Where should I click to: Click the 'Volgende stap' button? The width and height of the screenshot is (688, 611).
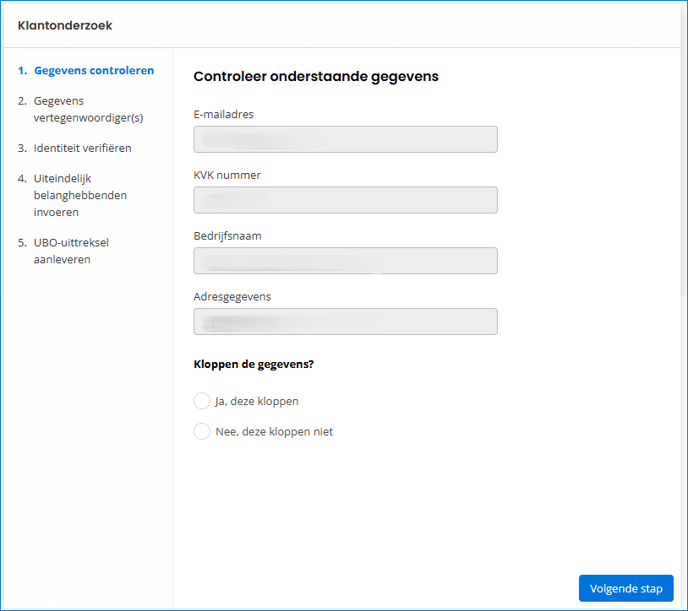point(625,588)
